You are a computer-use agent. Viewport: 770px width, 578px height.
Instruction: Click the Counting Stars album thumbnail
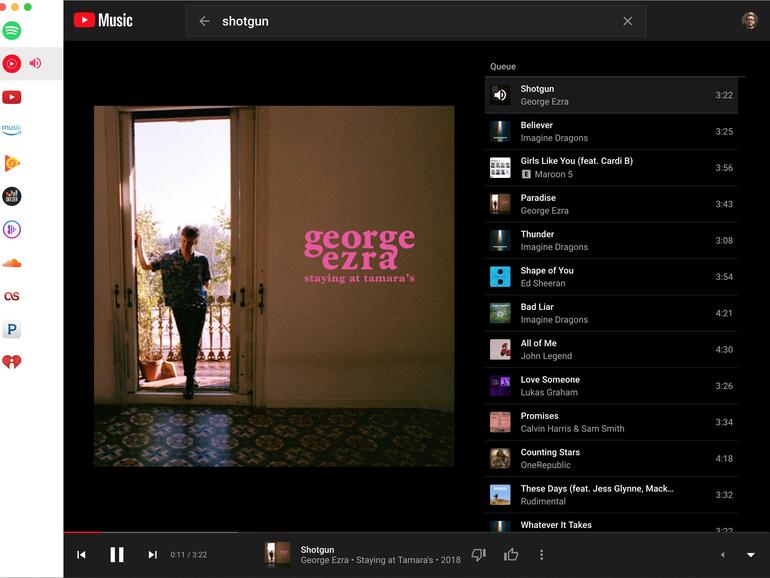pyautogui.click(x=500, y=459)
